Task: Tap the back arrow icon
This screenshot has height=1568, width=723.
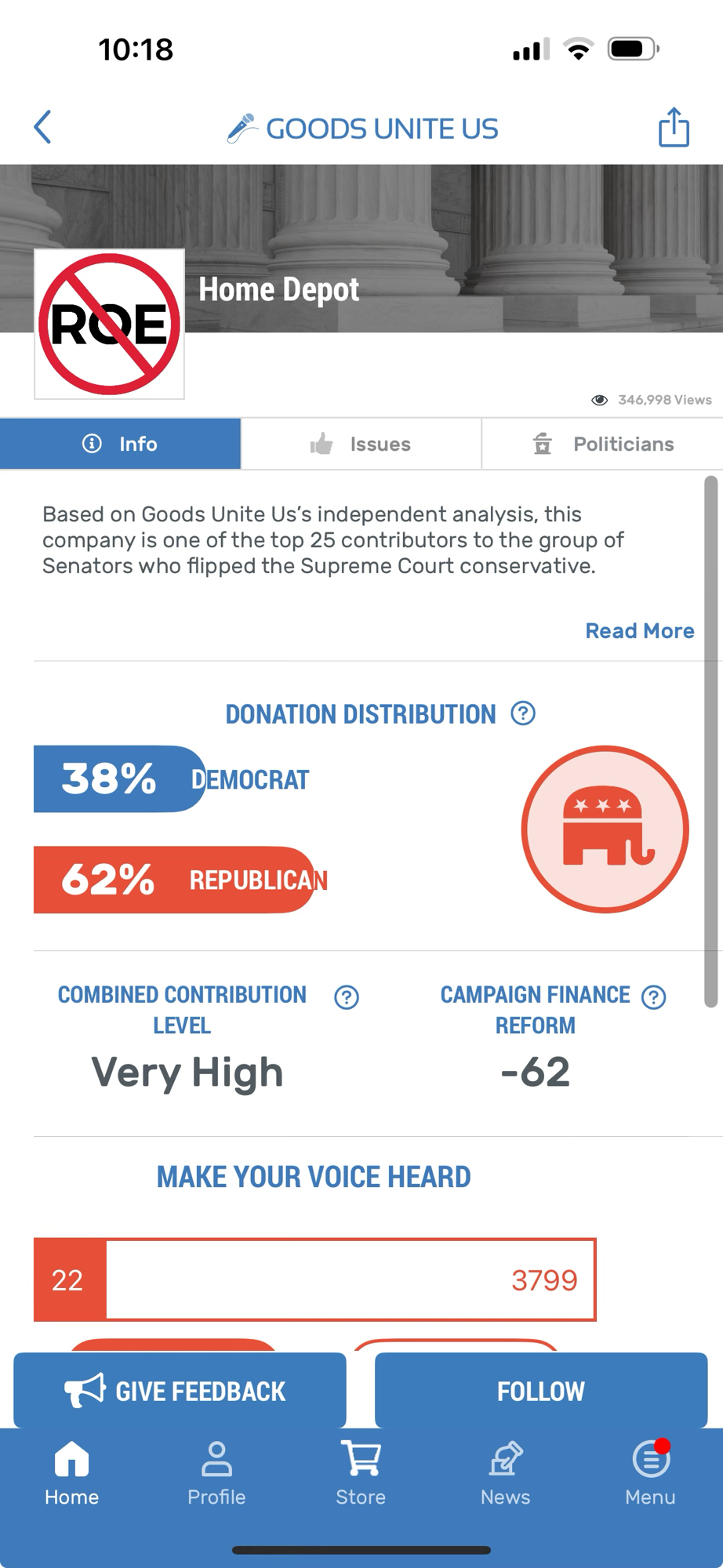Action: 43,127
